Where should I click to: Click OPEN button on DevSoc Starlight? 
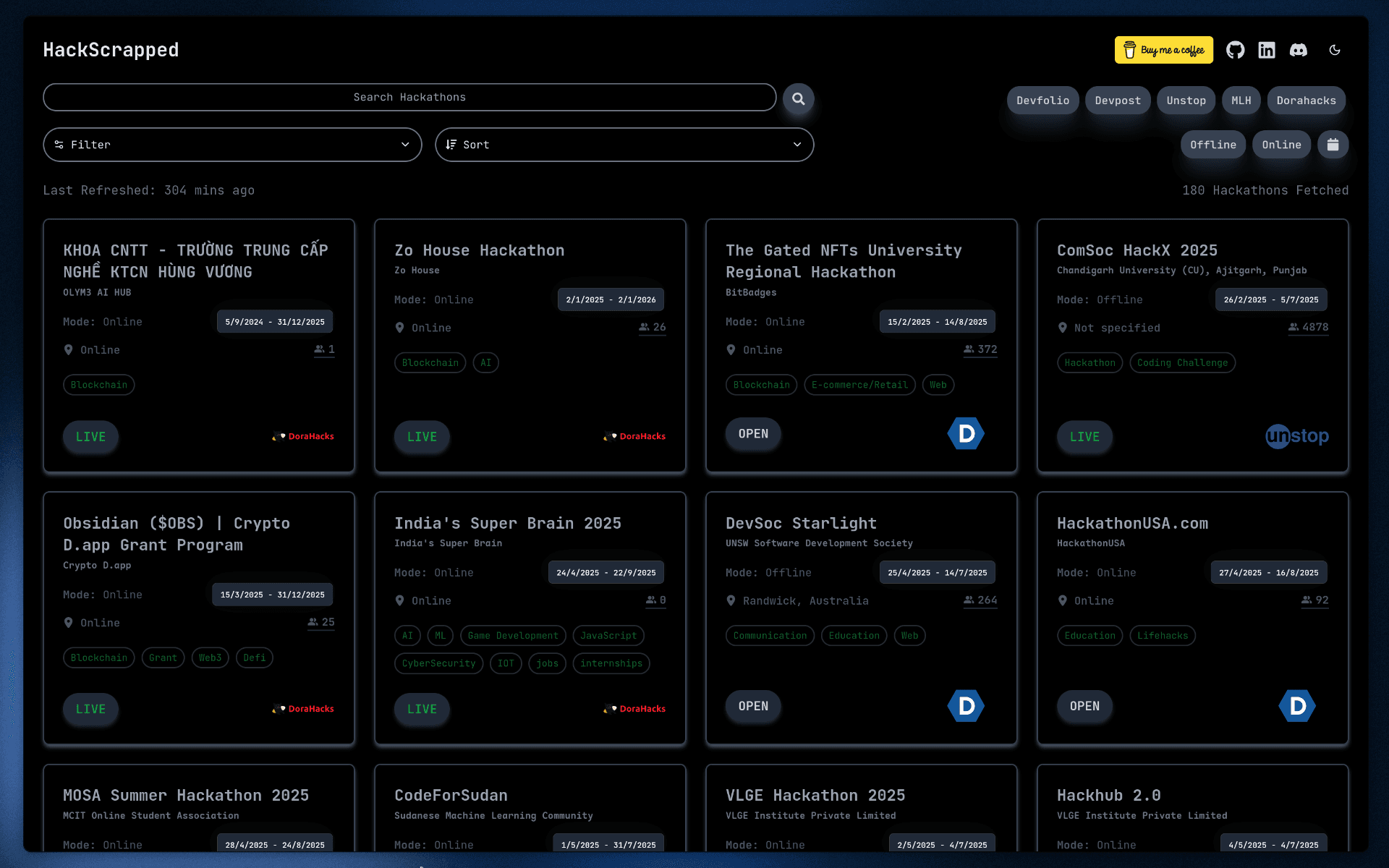coord(753,706)
